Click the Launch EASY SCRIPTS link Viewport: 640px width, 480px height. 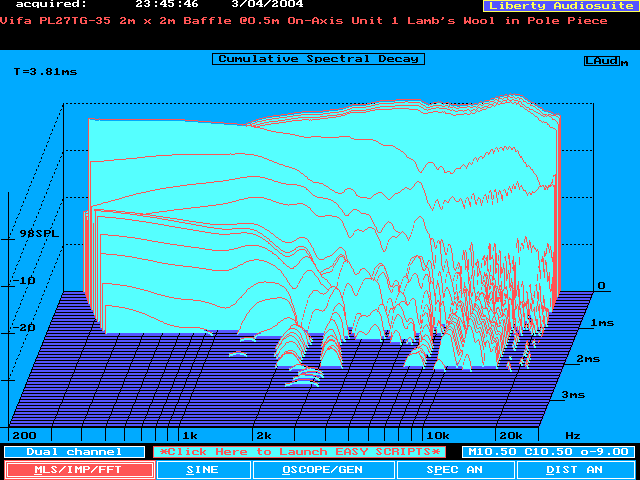(x=300, y=452)
